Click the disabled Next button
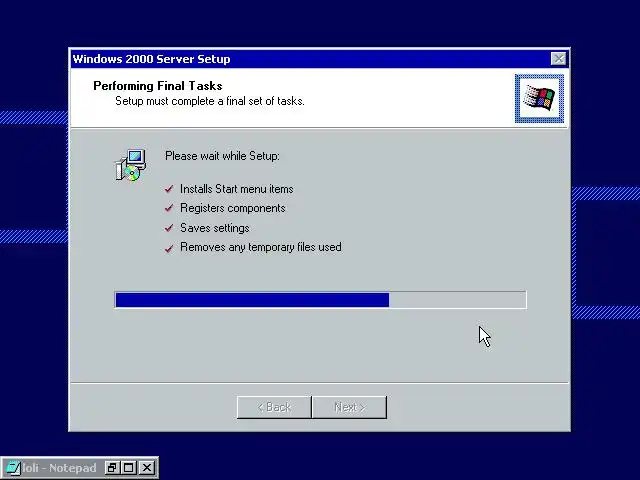This screenshot has width=640, height=480. 349,407
